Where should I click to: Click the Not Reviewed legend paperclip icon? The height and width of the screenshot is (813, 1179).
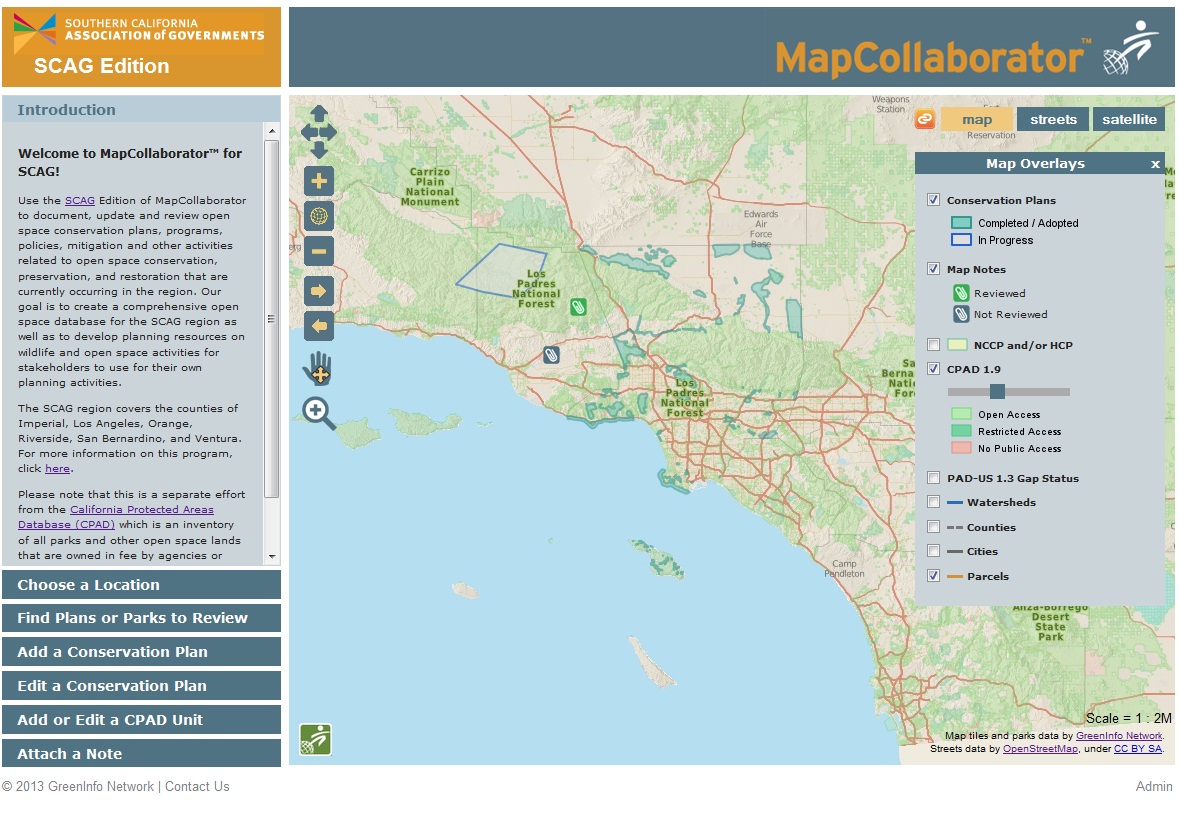coord(961,314)
